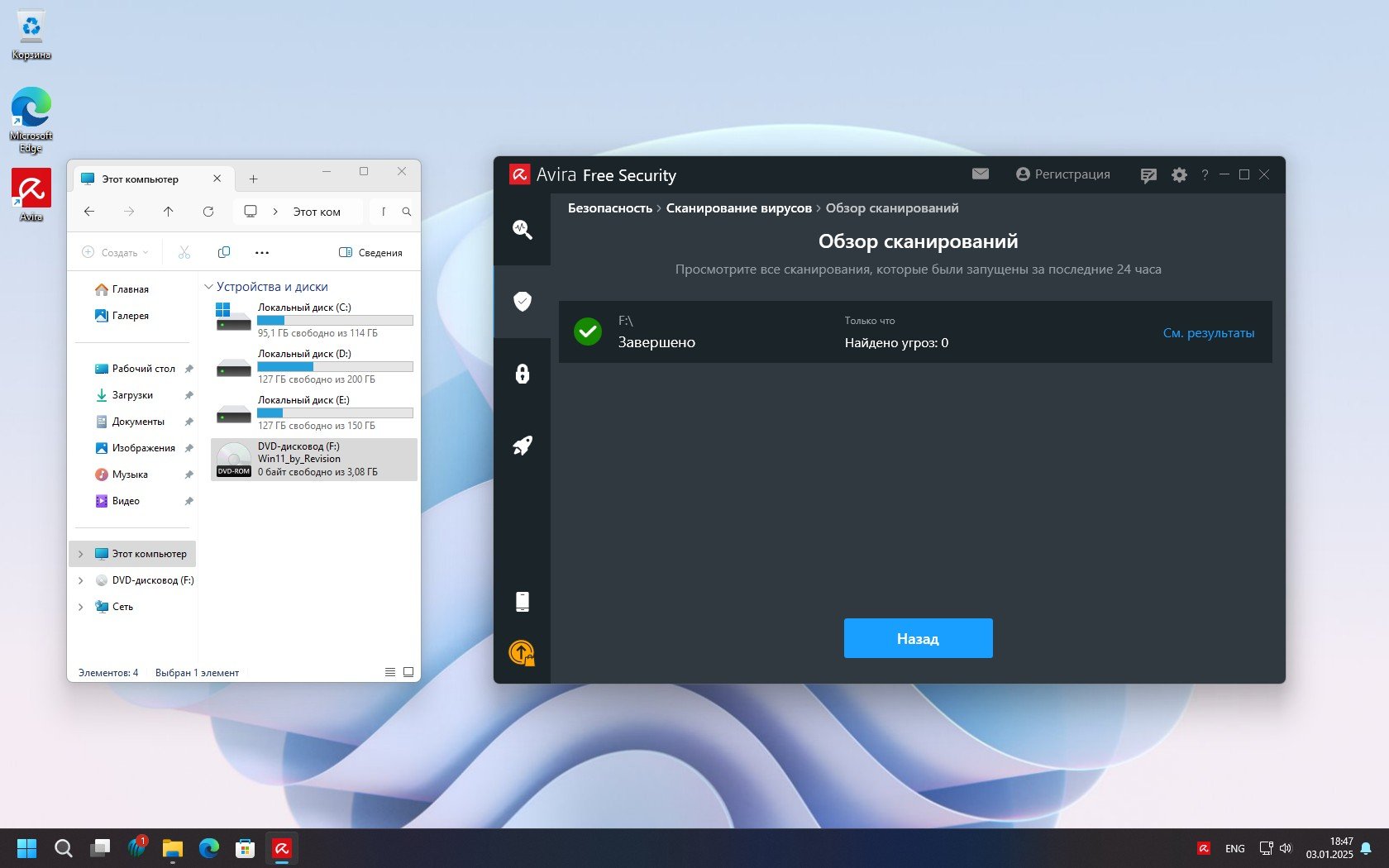Screen dimensions: 1389x868
Task: Open the Privacy lock section in Avira
Action: (x=522, y=374)
